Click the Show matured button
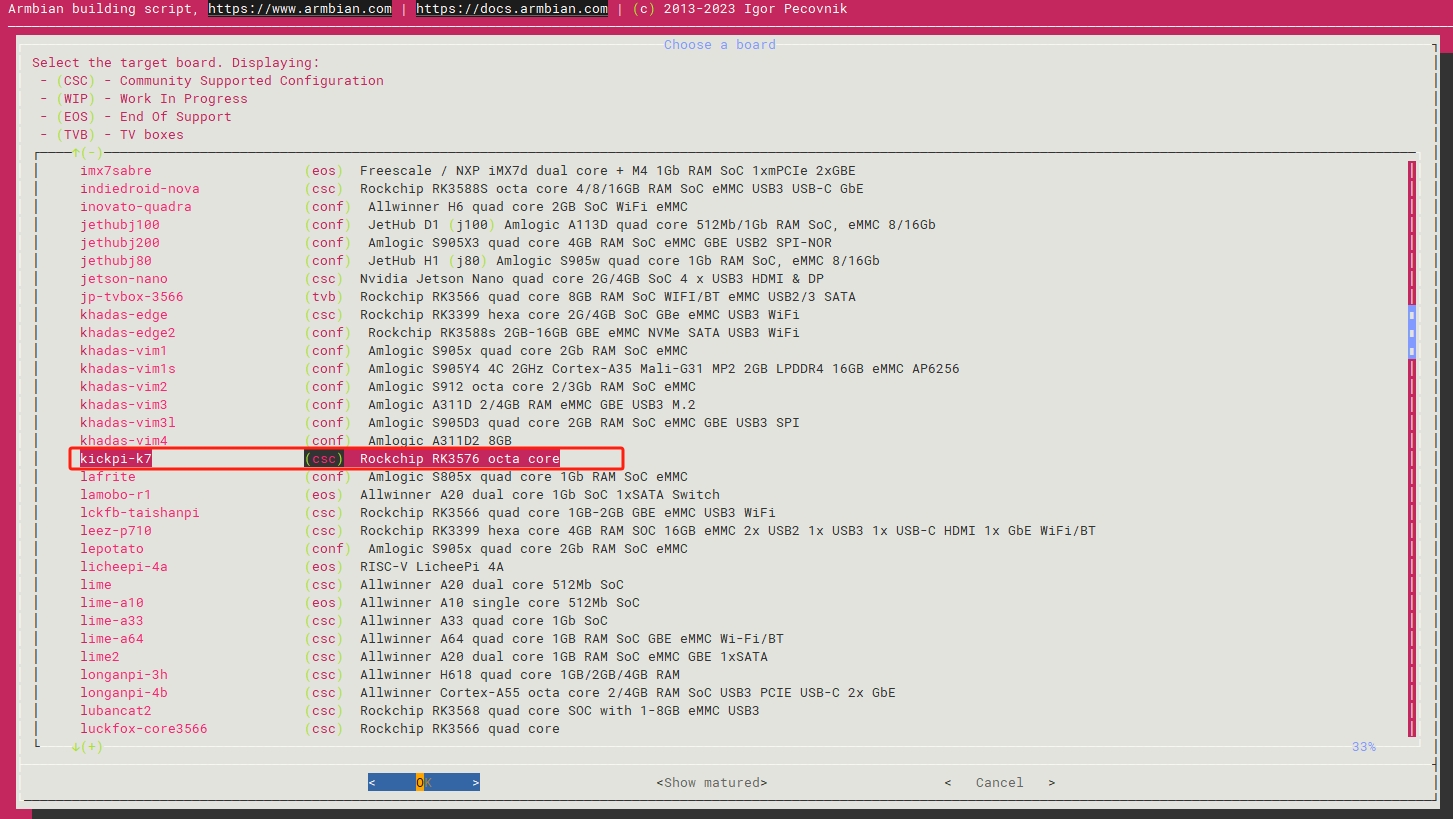Image resolution: width=1453 pixels, height=819 pixels. 711,782
